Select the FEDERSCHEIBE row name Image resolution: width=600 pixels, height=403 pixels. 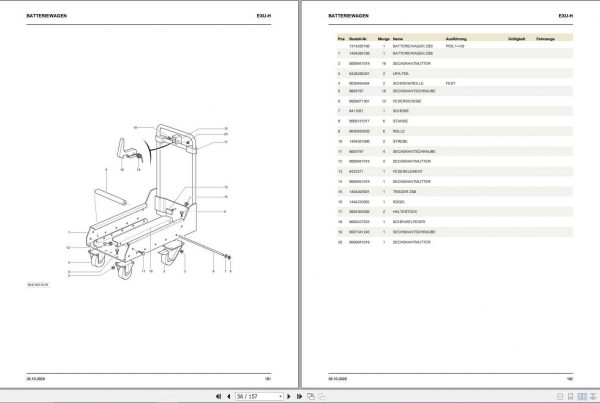407,101
